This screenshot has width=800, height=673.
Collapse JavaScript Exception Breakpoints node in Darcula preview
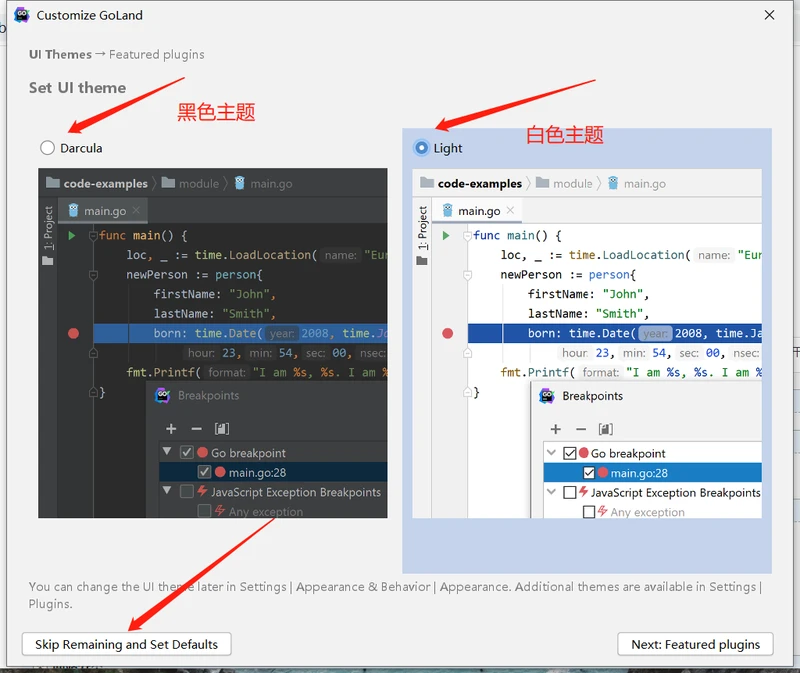point(167,492)
